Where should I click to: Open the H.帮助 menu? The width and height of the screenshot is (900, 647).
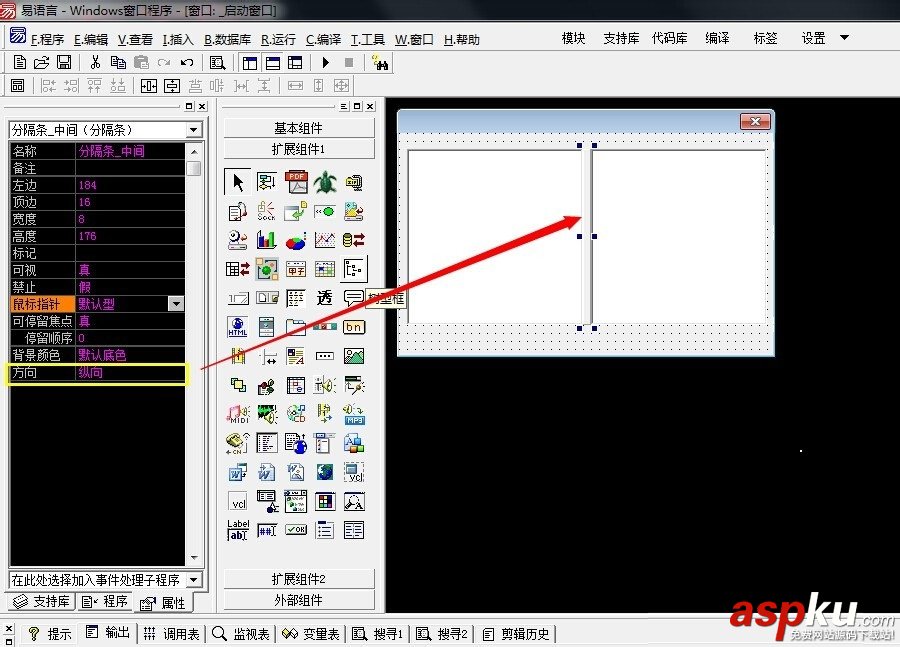pos(461,40)
